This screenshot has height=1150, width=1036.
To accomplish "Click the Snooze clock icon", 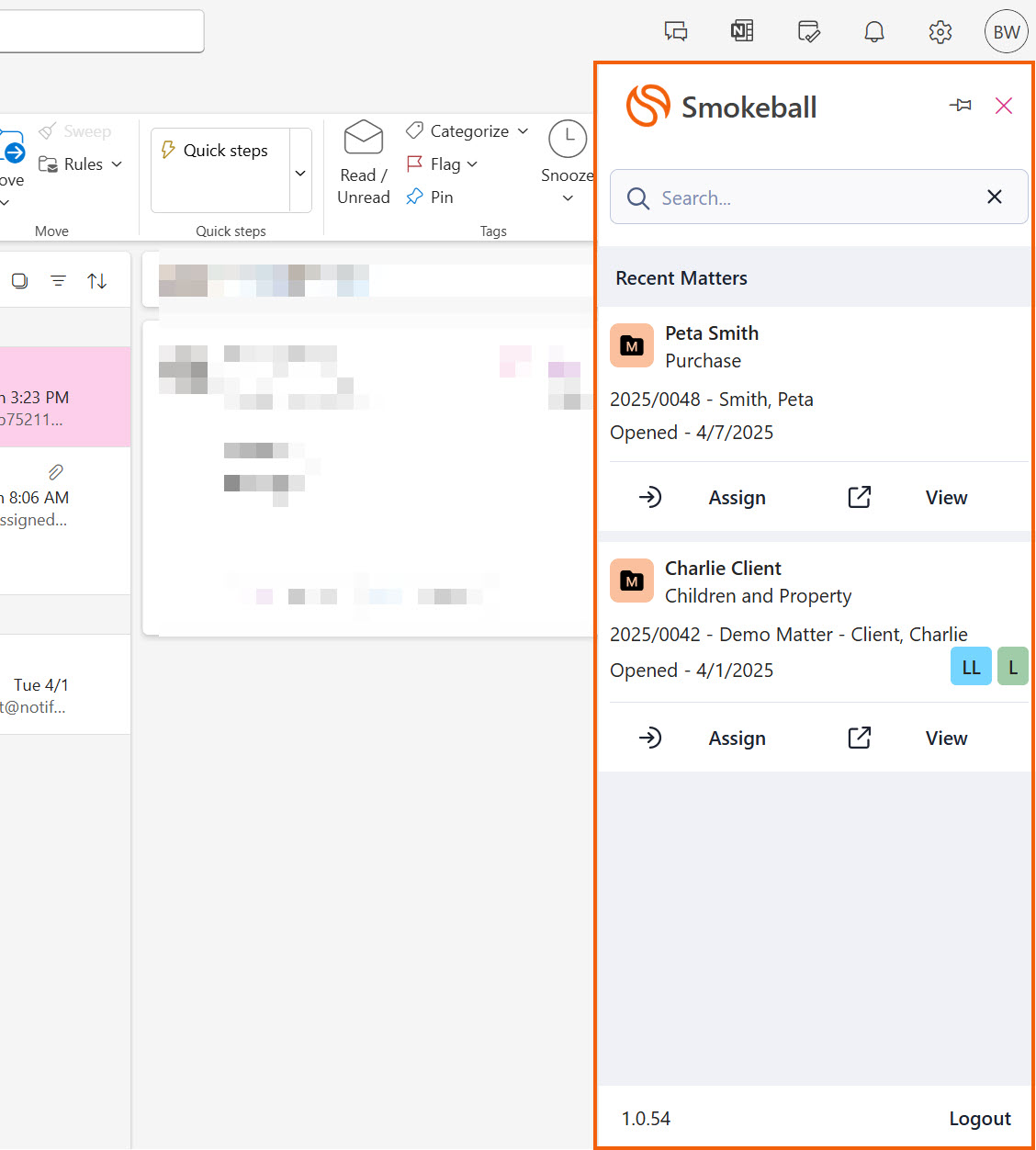I will [568, 139].
